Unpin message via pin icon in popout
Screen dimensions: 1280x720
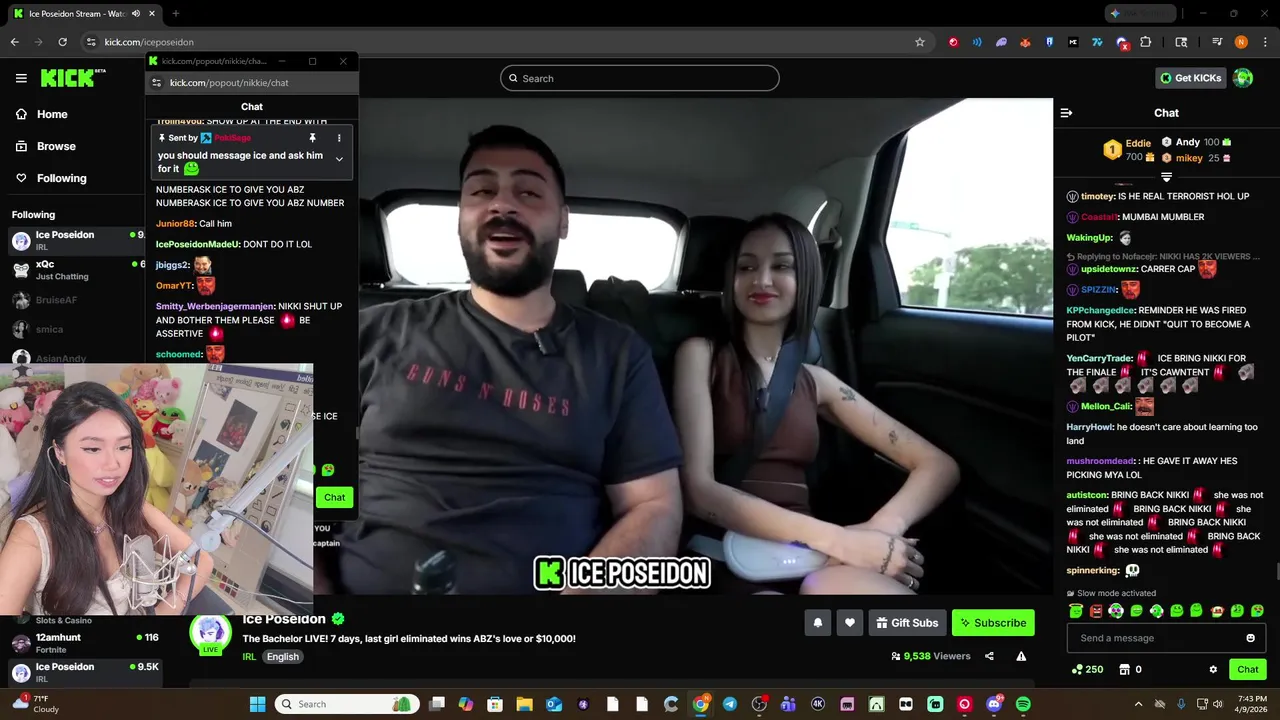pyautogui.click(x=312, y=138)
